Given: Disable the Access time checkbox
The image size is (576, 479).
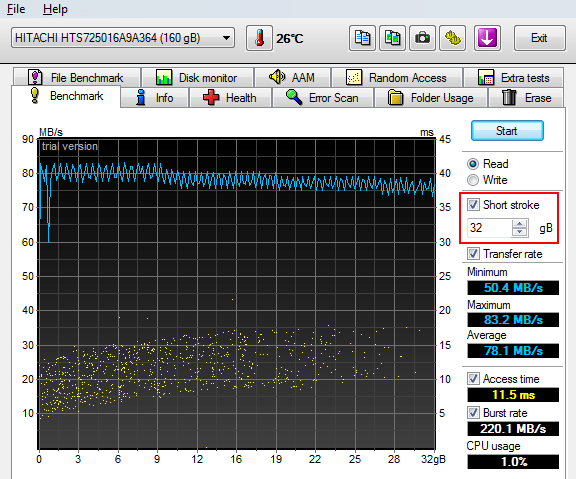Looking at the screenshot, I should (x=473, y=378).
